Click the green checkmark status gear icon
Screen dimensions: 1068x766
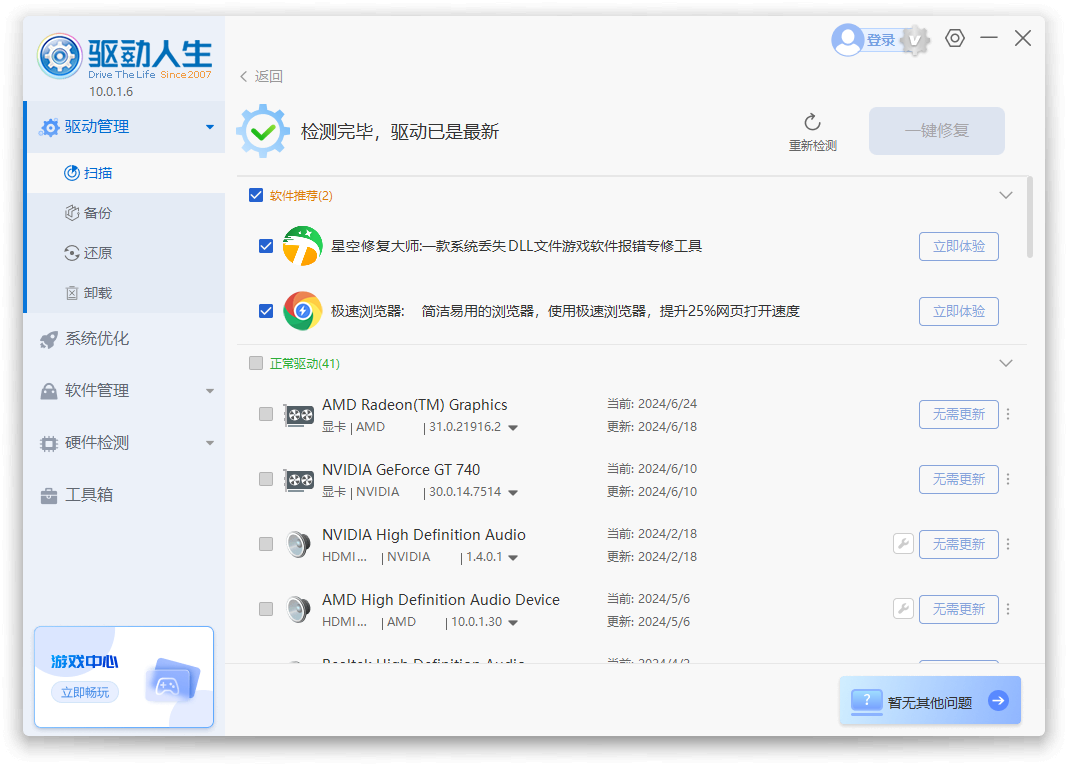point(263,131)
